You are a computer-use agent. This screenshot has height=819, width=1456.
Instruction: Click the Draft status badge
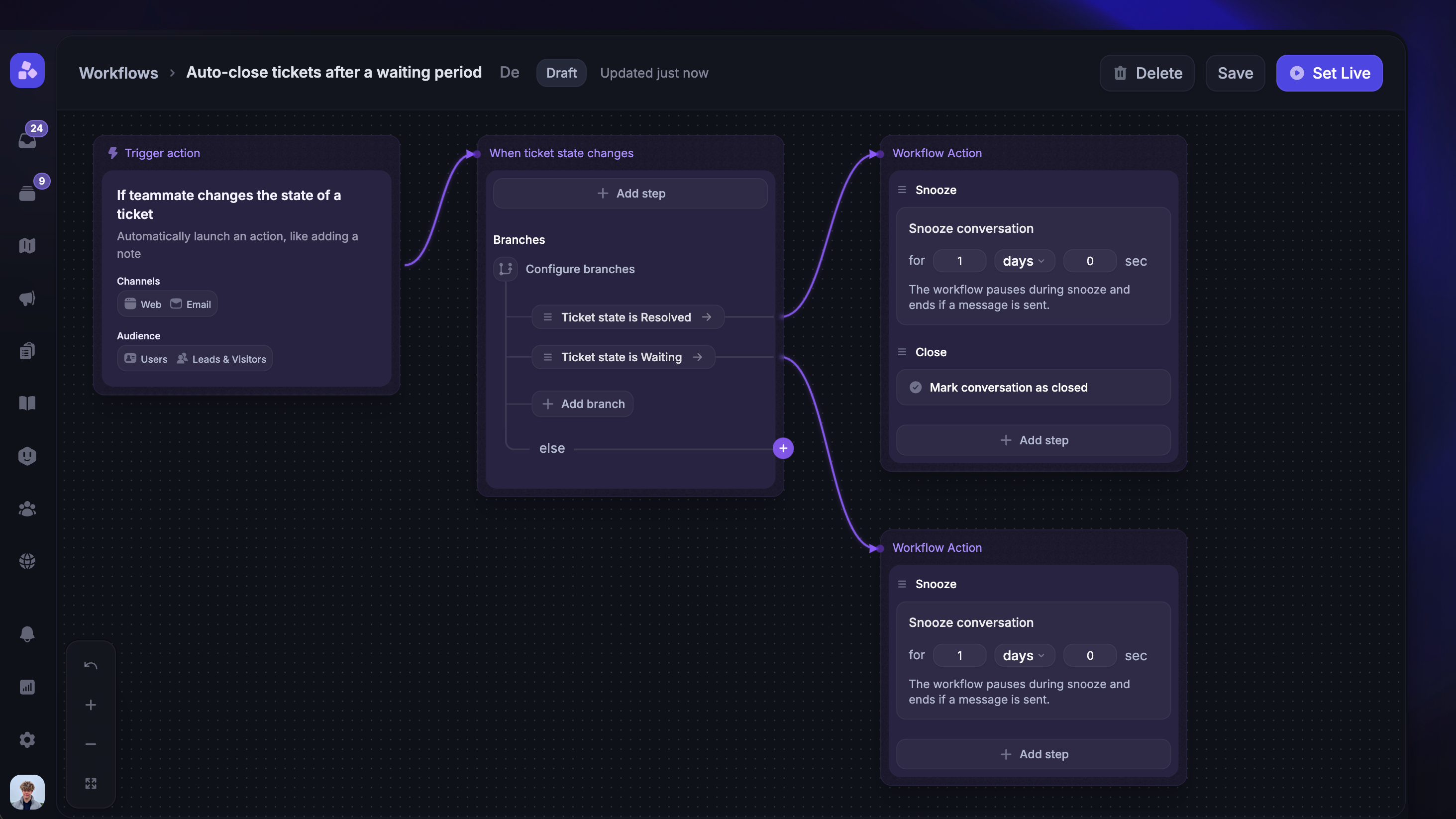pos(561,73)
